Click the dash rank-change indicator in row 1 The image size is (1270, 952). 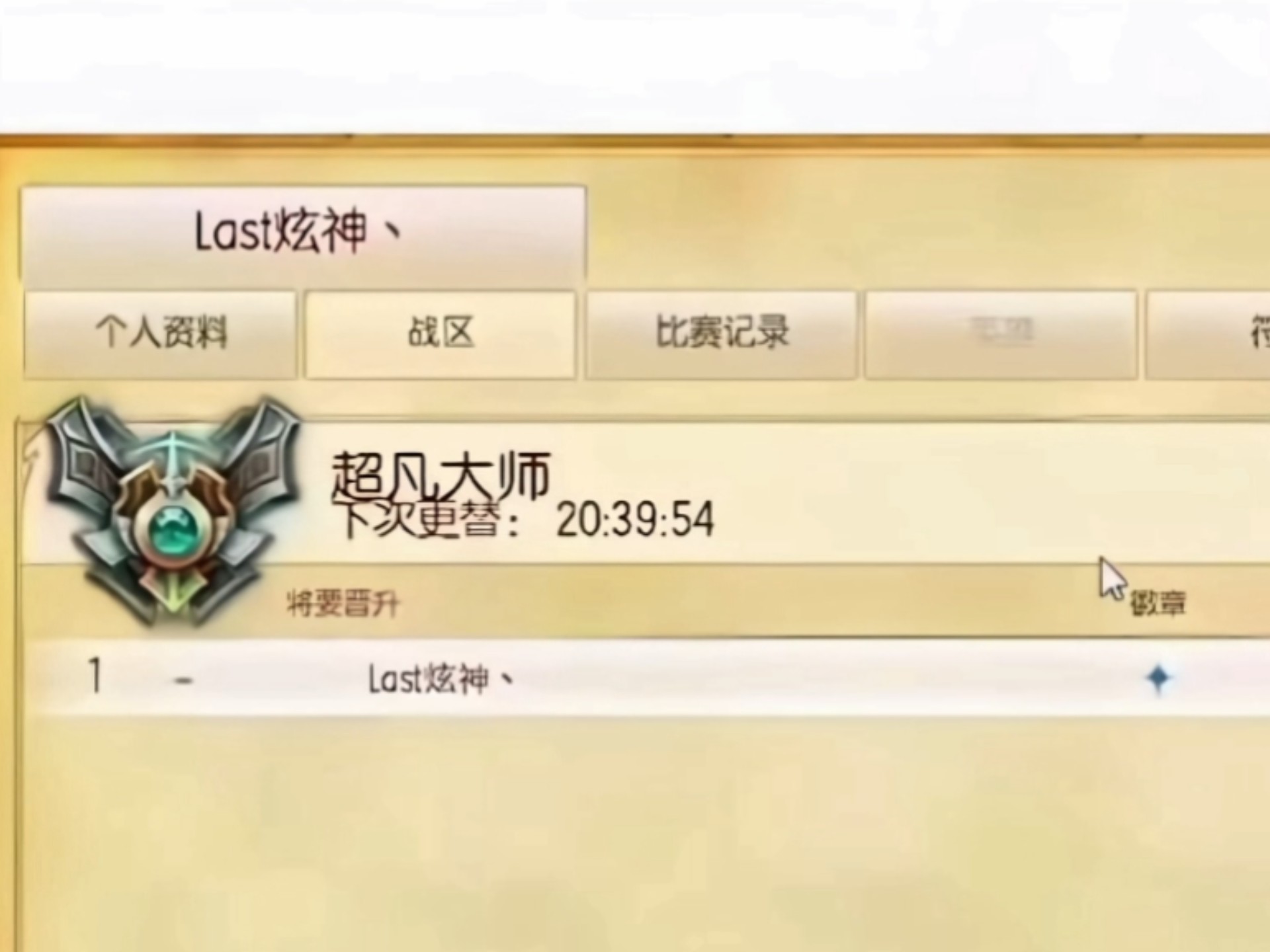183,680
